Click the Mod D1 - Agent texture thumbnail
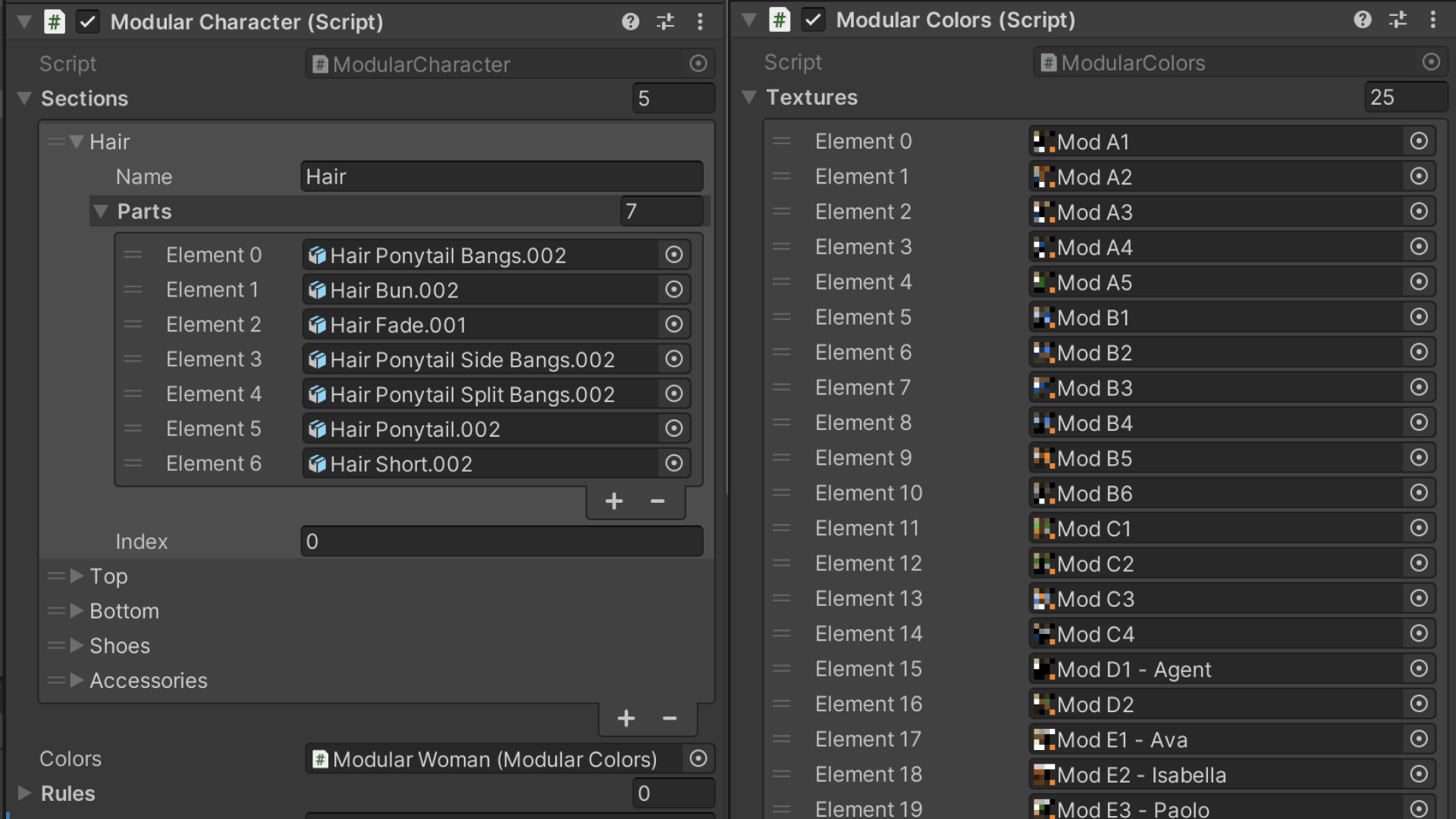 coord(1044,669)
